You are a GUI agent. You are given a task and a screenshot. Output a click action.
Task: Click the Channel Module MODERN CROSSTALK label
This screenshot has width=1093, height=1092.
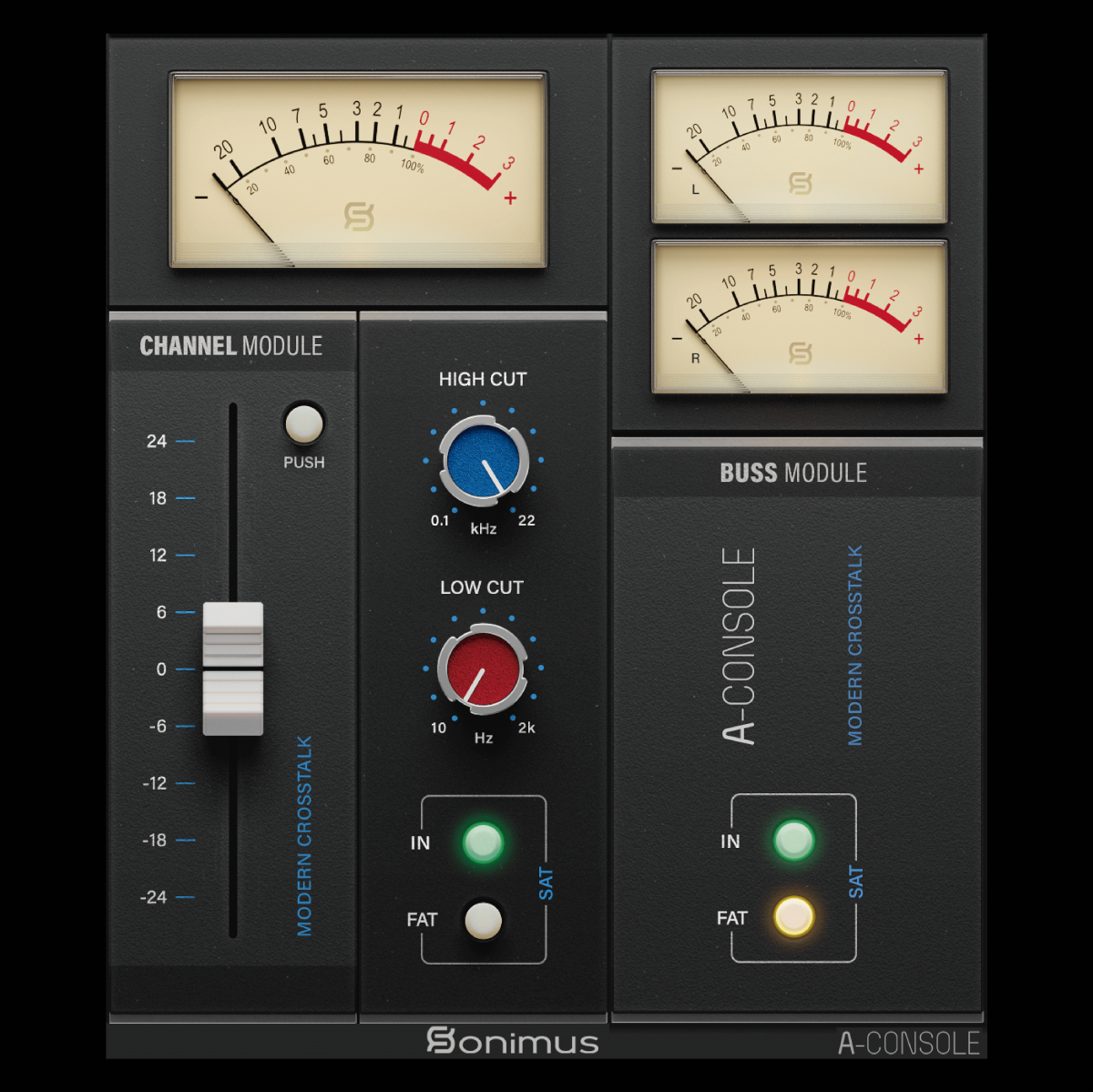click(x=304, y=836)
